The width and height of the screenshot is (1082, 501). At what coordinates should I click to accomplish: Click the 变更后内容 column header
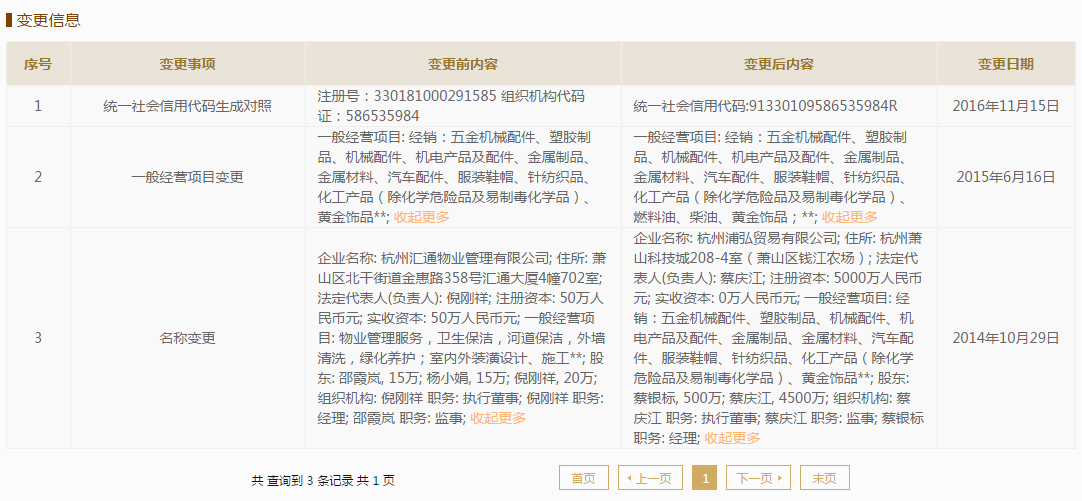tap(779, 64)
